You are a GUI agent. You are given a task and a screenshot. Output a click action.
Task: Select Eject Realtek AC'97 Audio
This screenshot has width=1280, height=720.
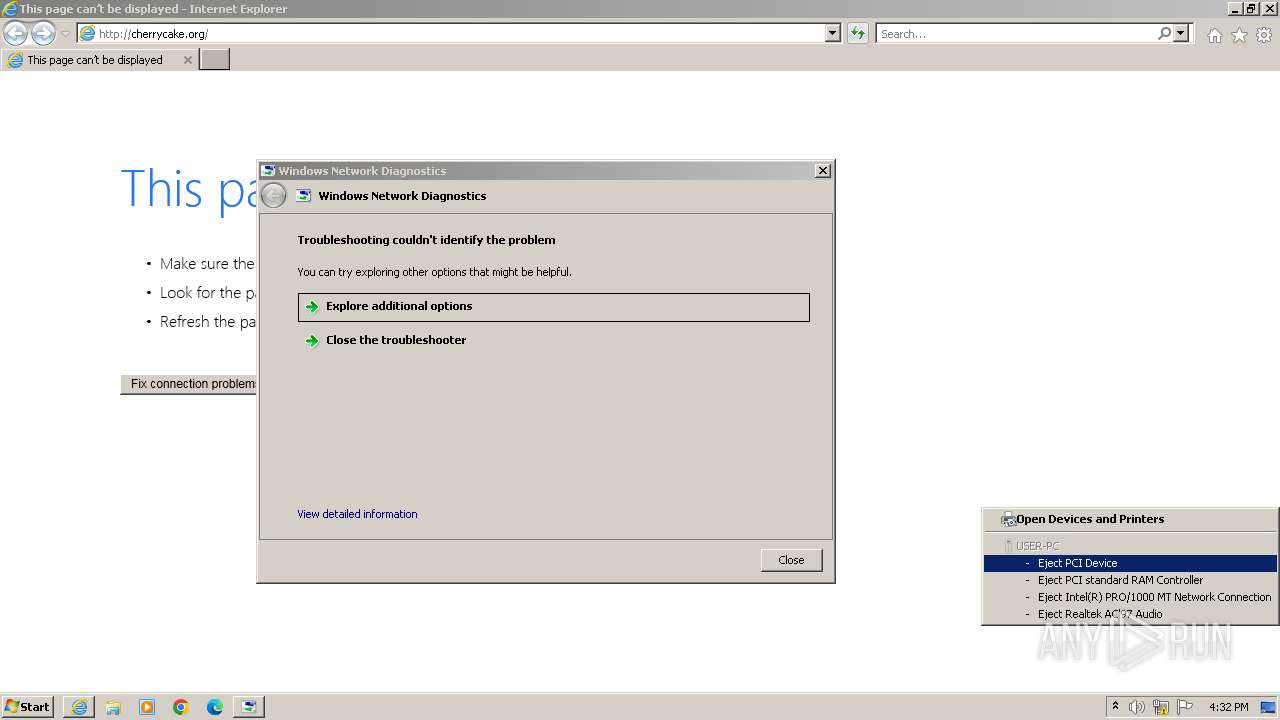click(1130, 614)
